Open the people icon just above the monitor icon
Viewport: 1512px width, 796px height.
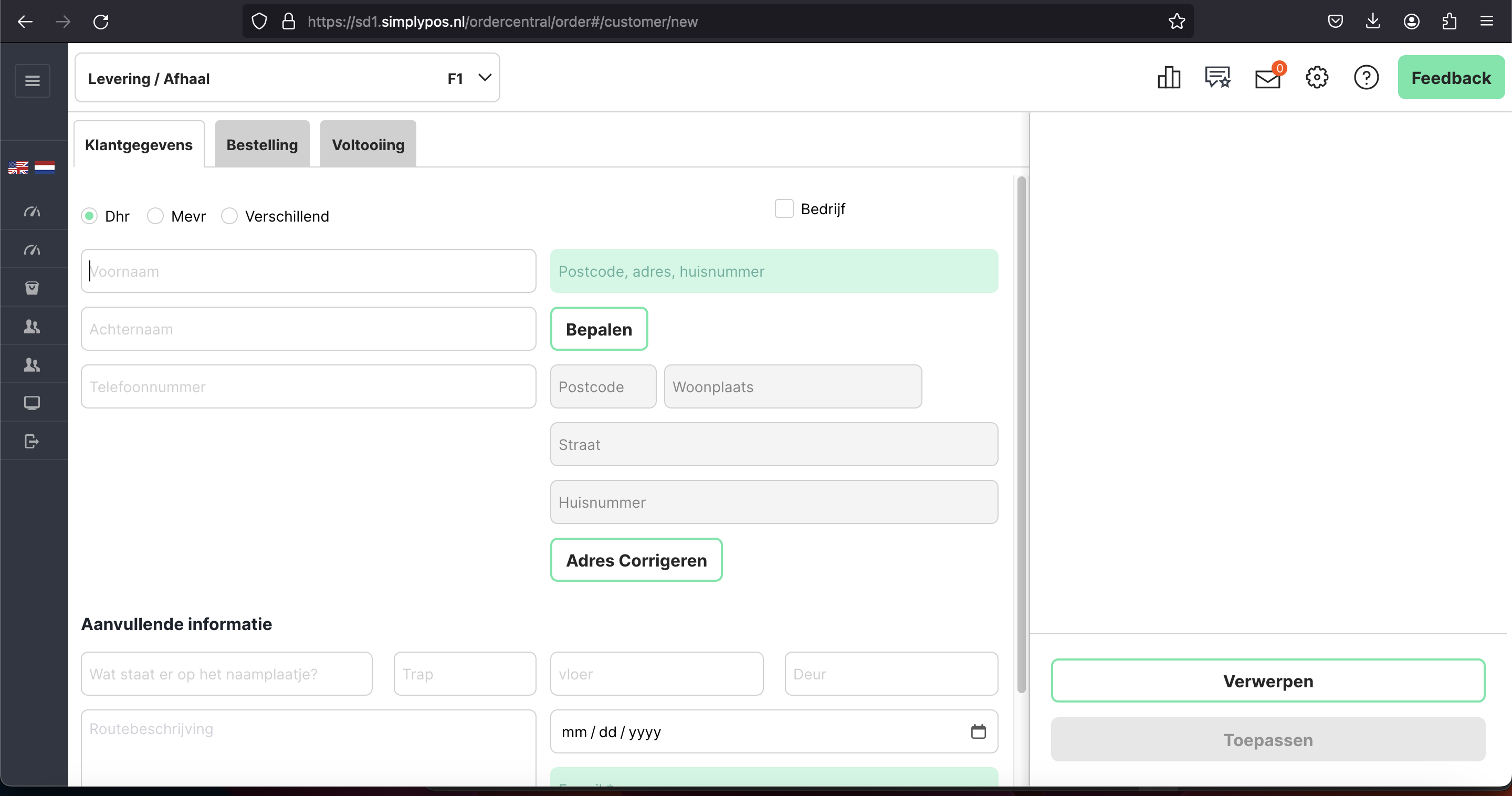32,364
